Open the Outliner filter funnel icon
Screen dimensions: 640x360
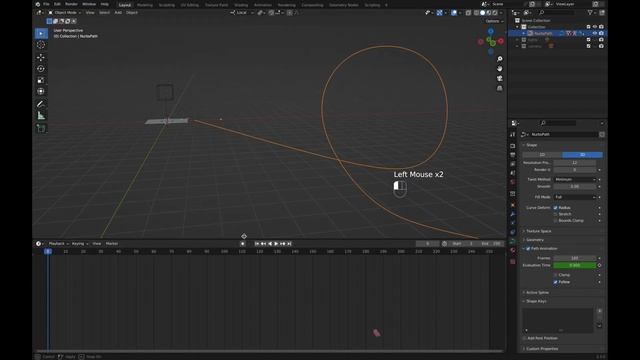[590, 13]
